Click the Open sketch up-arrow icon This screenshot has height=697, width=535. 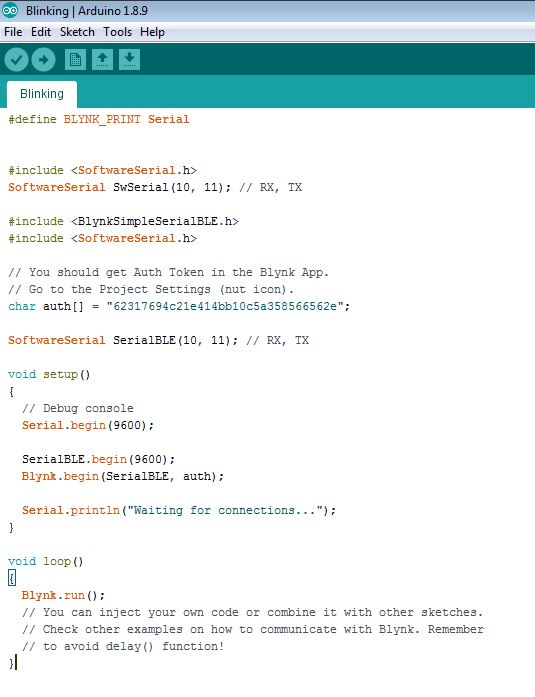click(102, 60)
